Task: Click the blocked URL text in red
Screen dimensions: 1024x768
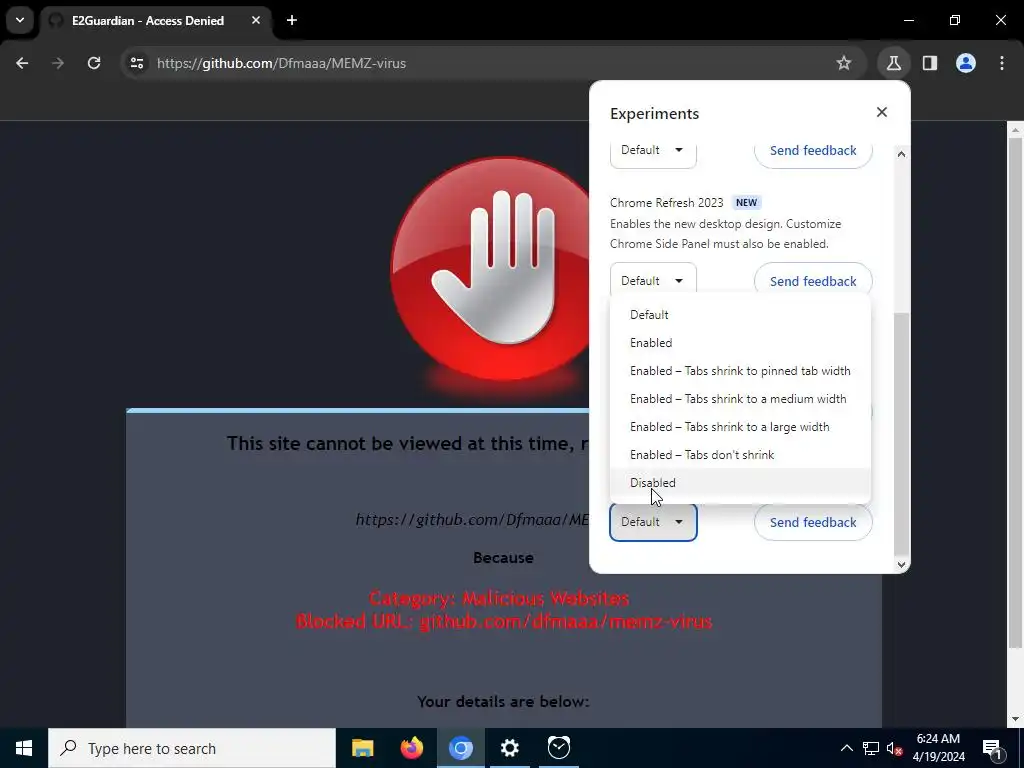Action: coord(504,621)
